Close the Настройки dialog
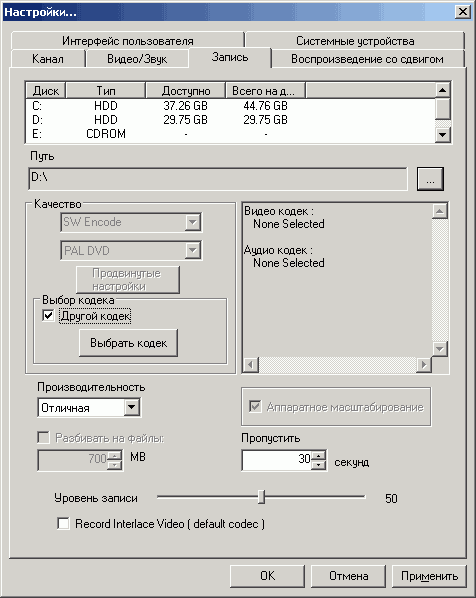Screen dimensions: 476x598 click(x=463, y=11)
